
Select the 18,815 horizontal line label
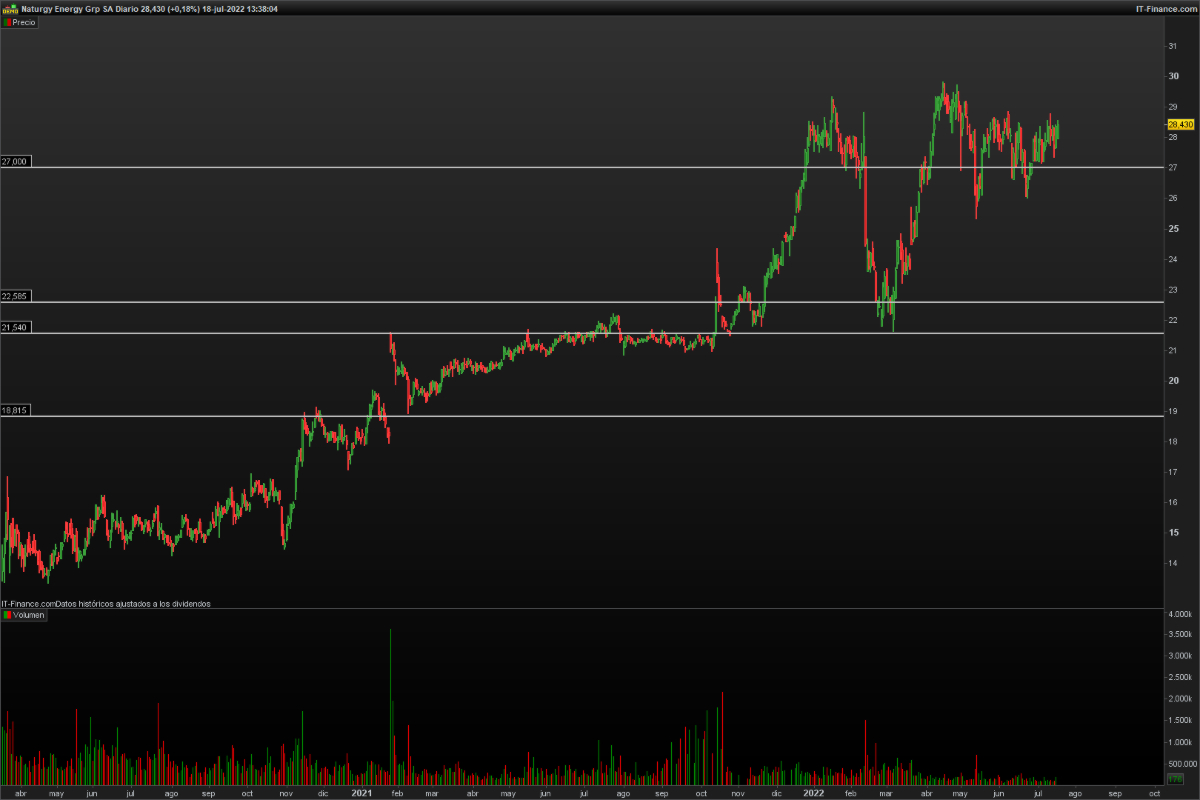tap(16, 410)
